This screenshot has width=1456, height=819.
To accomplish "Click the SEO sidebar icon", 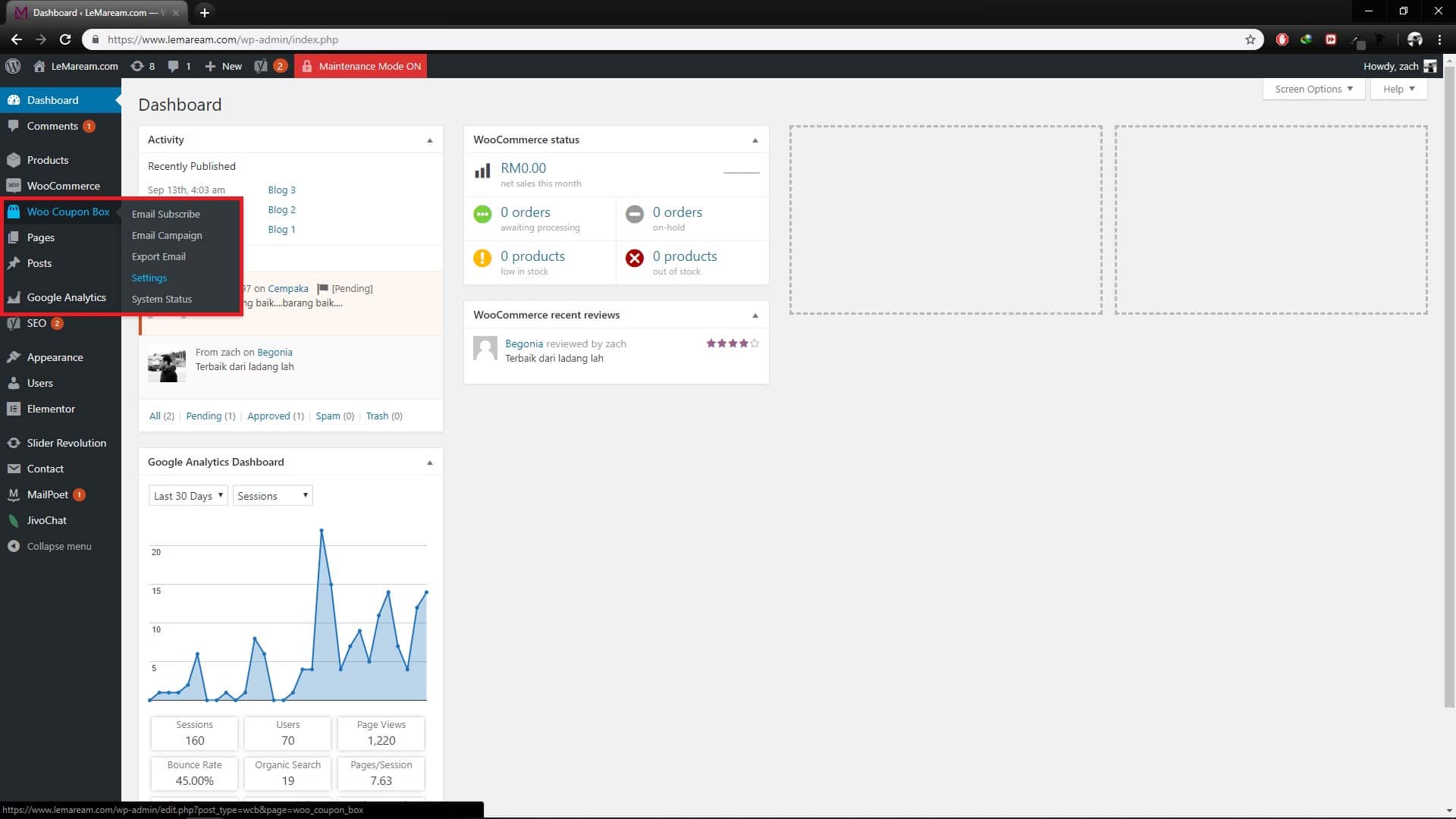I will tap(14, 323).
